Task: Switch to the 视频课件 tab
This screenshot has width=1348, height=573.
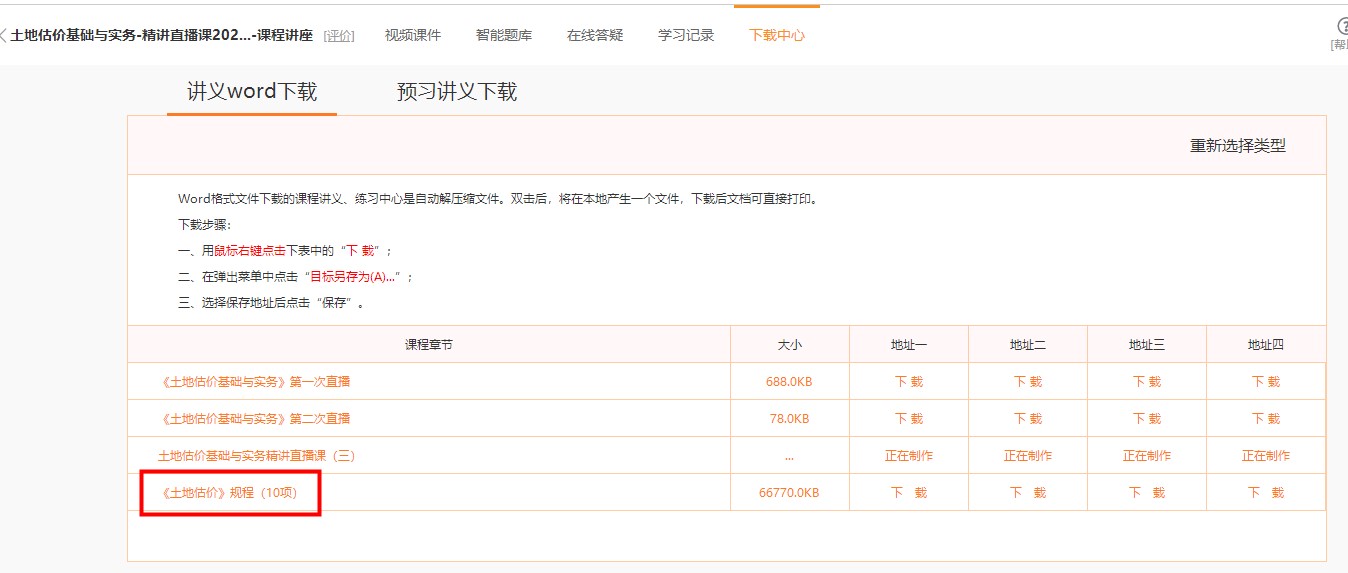Action: (x=413, y=35)
